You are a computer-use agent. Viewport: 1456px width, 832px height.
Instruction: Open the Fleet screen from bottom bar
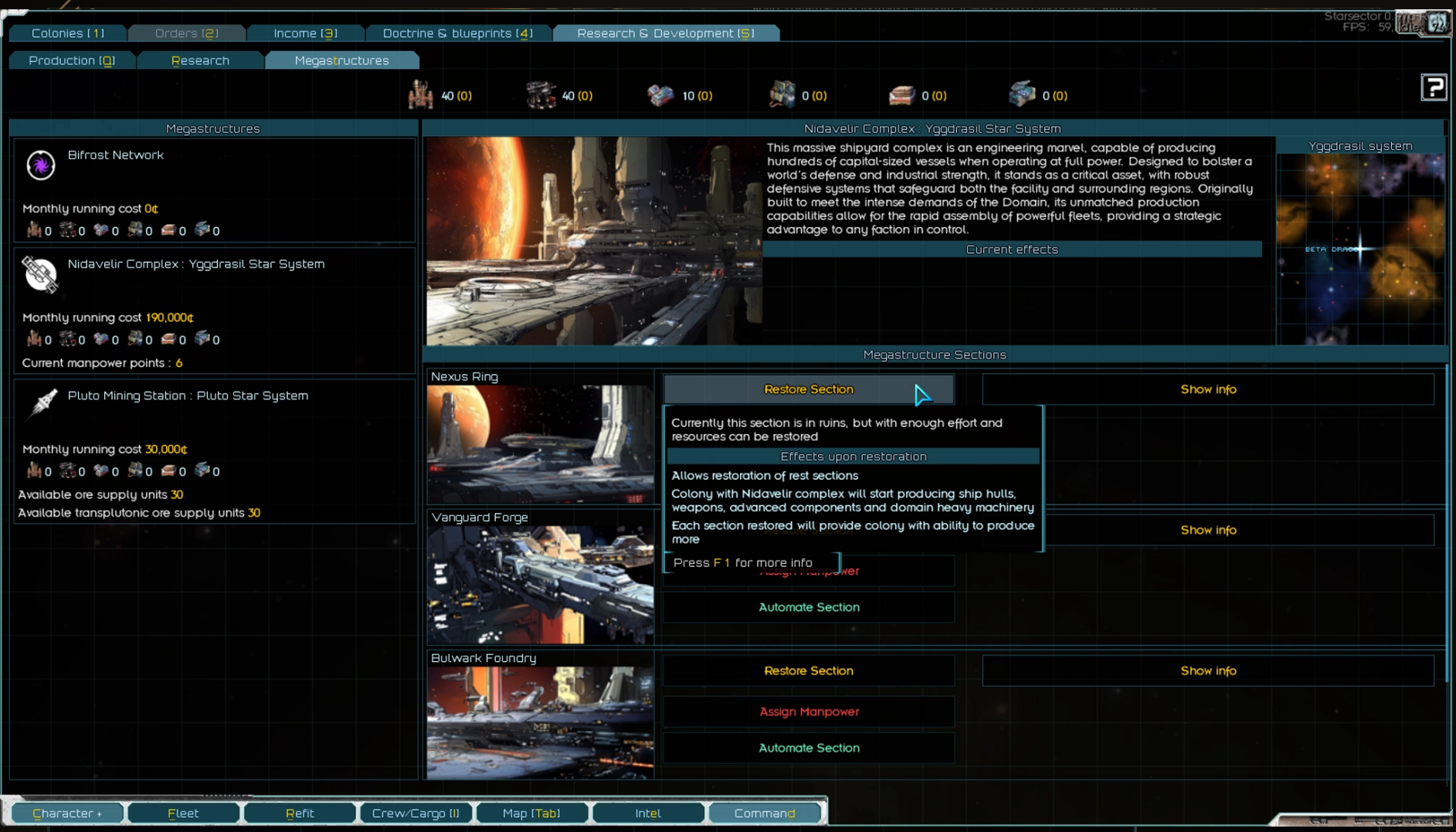point(183,813)
